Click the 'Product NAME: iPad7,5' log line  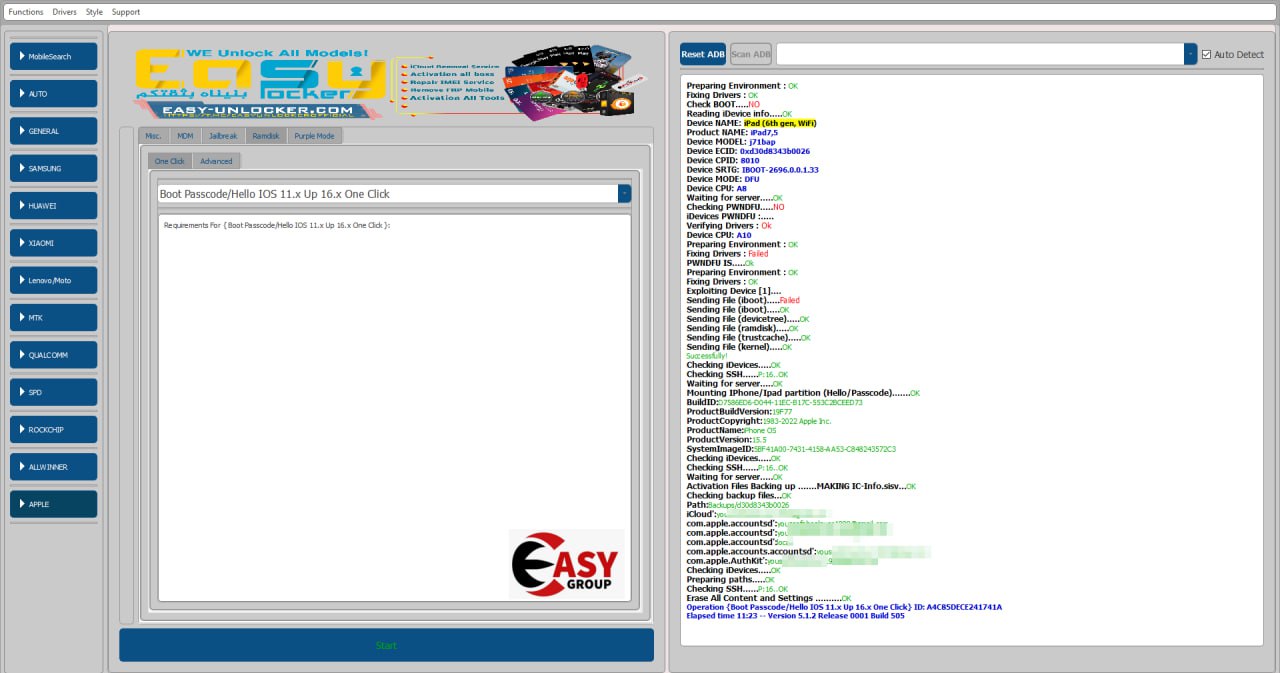coord(732,133)
